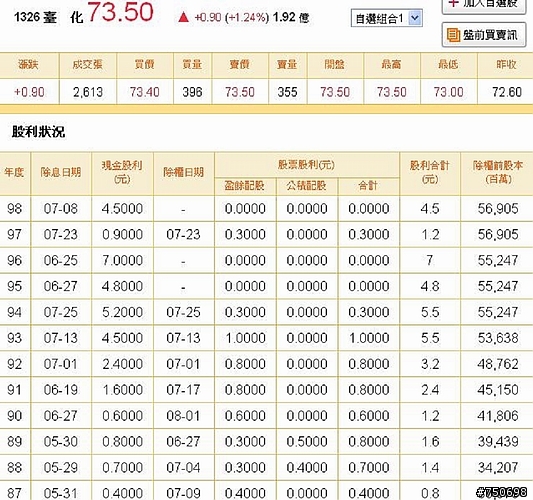This screenshot has width=533, height=500.
Task: Select year 90 ex-rights date 08-01
Action: 184,416
